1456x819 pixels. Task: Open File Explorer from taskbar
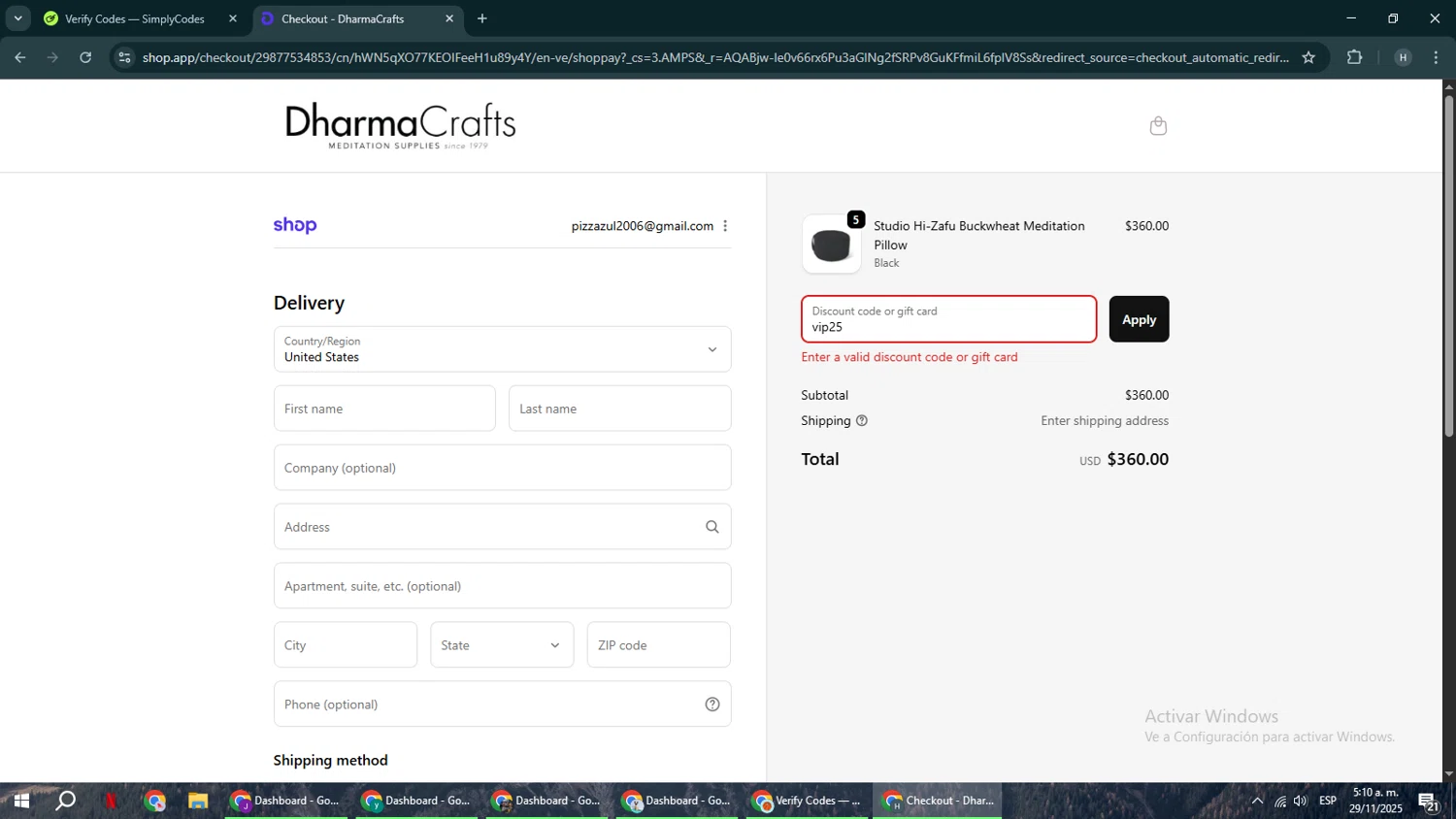pos(198,802)
